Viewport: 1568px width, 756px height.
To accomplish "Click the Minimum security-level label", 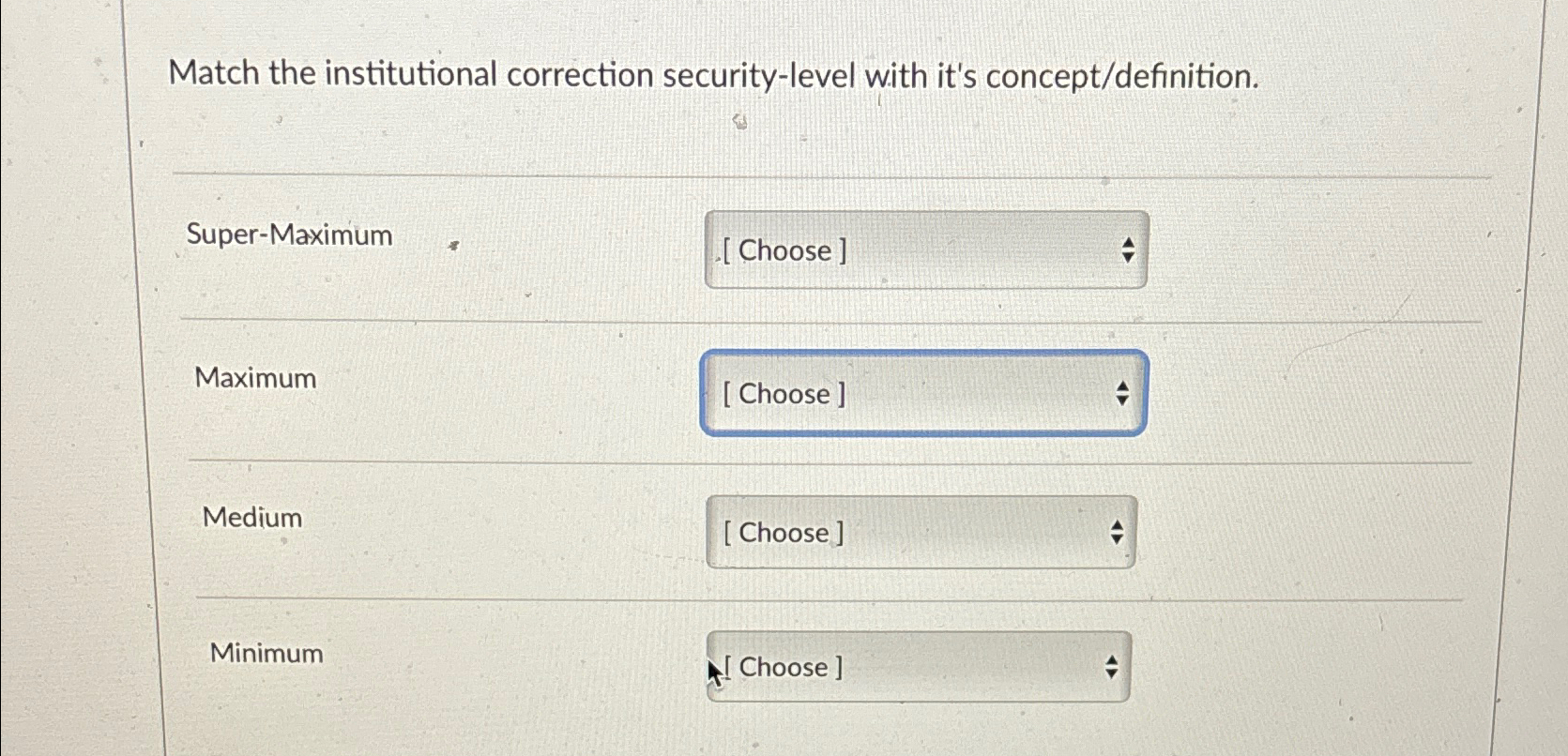I will click(266, 652).
